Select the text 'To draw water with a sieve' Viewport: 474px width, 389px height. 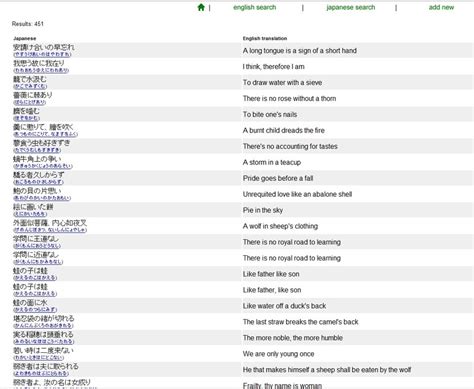[x=282, y=83]
